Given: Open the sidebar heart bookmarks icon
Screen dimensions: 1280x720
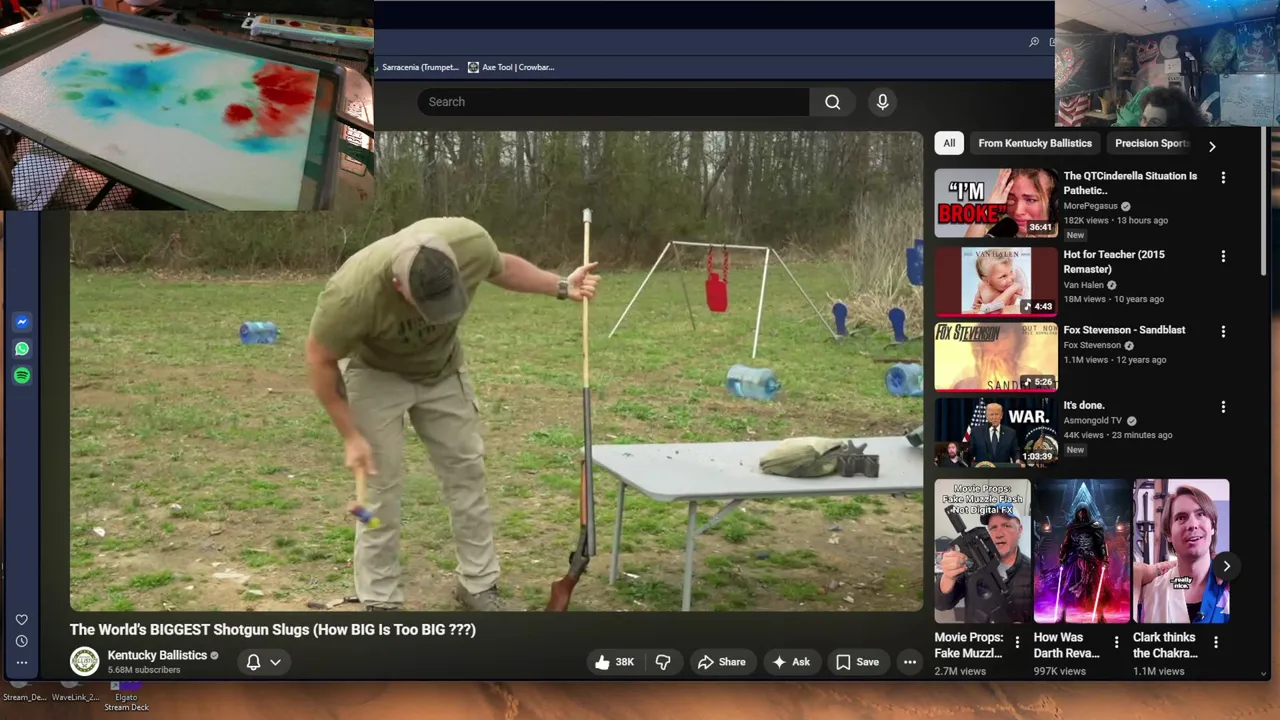Looking at the screenshot, I should [x=22, y=620].
